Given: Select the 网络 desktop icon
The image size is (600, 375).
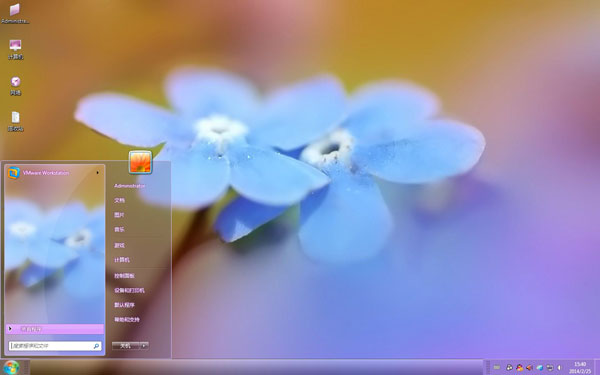Looking at the screenshot, I should (15, 85).
